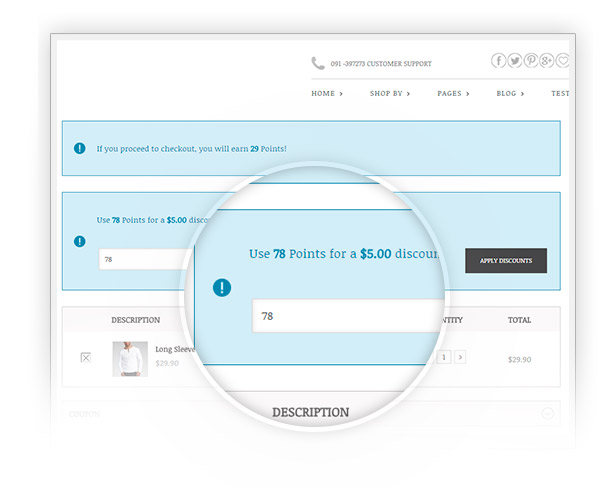Screen dimensions: 600x488
Task: Open the Long Sleeve product link
Action: (x=175, y=349)
